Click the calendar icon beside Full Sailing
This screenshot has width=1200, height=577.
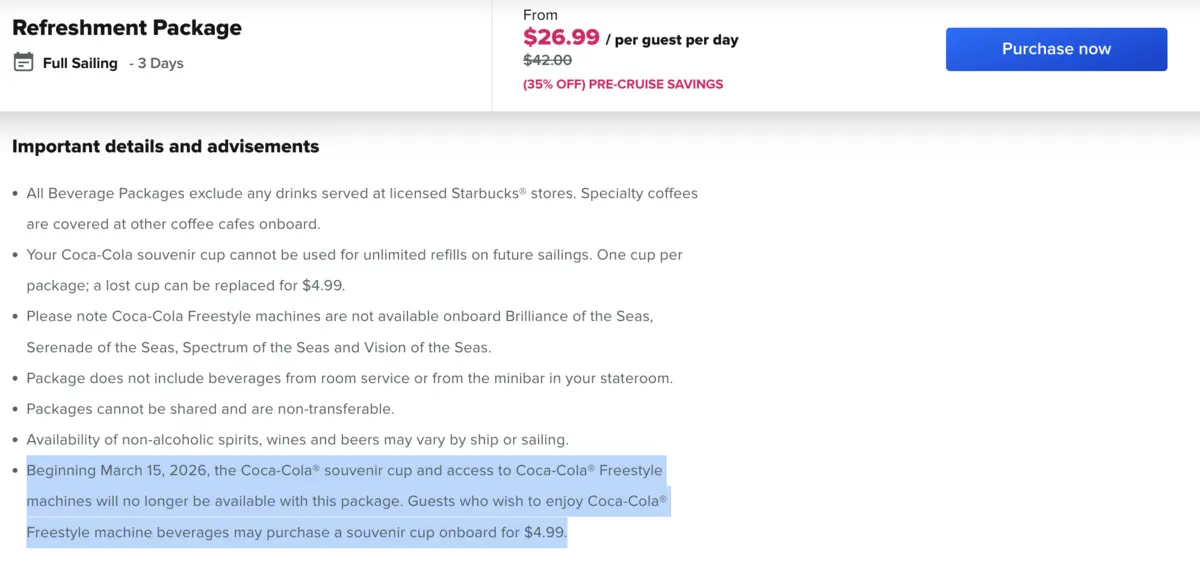(x=23, y=63)
